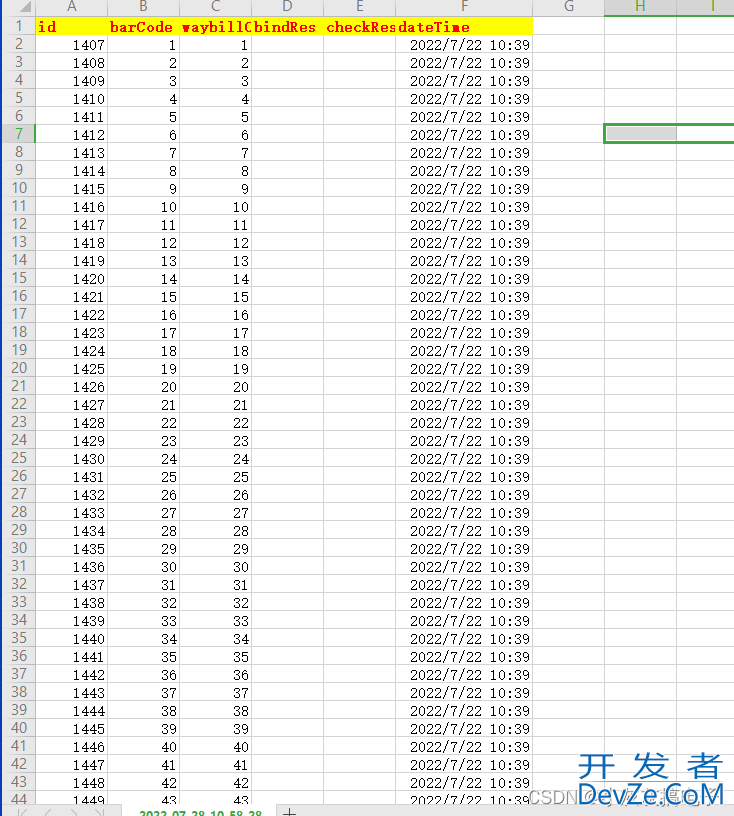Screen dimensions: 734x816
Task: Select the dateTime cell in row 9
Action: point(464,171)
